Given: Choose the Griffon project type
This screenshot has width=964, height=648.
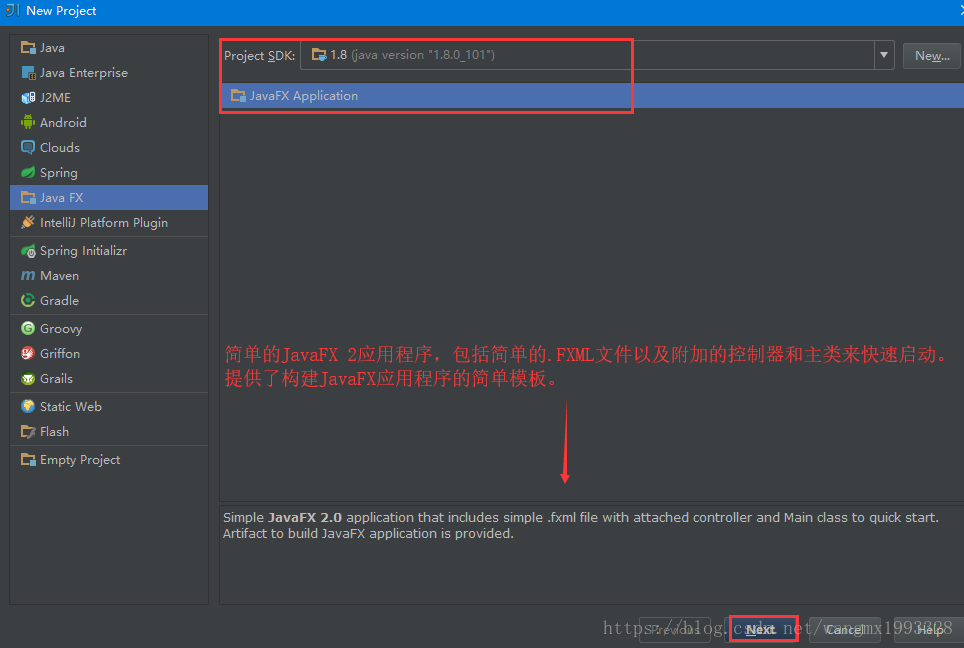Looking at the screenshot, I should tap(109, 354).
